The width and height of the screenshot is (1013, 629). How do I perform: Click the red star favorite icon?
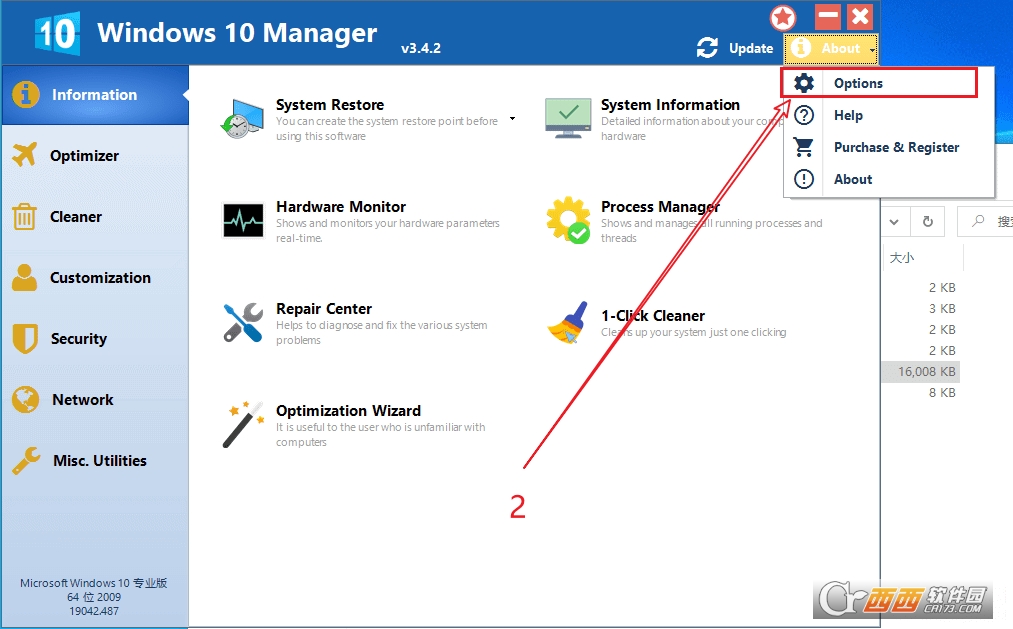coord(782,17)
